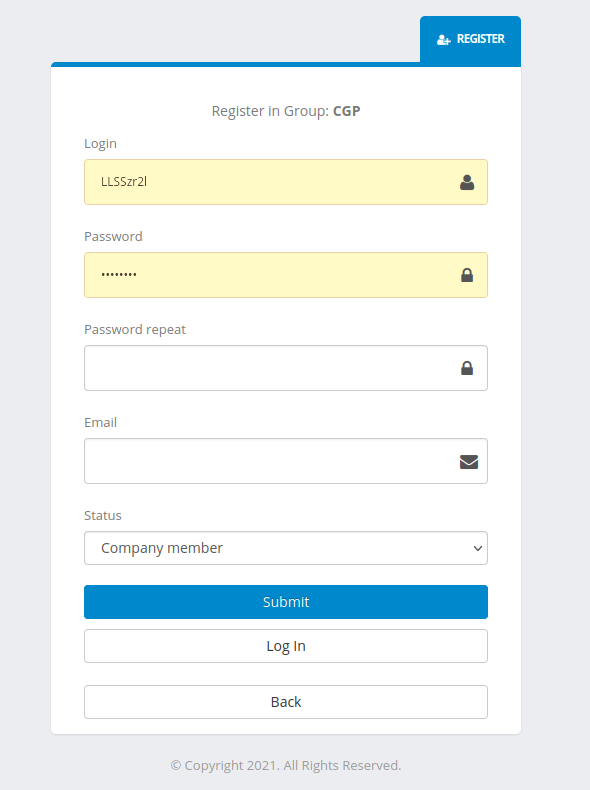Focus the Login field containing LLSSzr2l
The image size is (590, 790).
pos(286,182)
